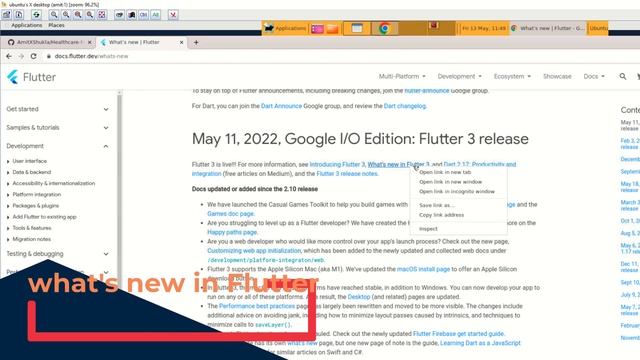Open the Introducing Flutter 3 link
Image resolution: width=640 pixels, height=360 pixels.
coord(337,164)
